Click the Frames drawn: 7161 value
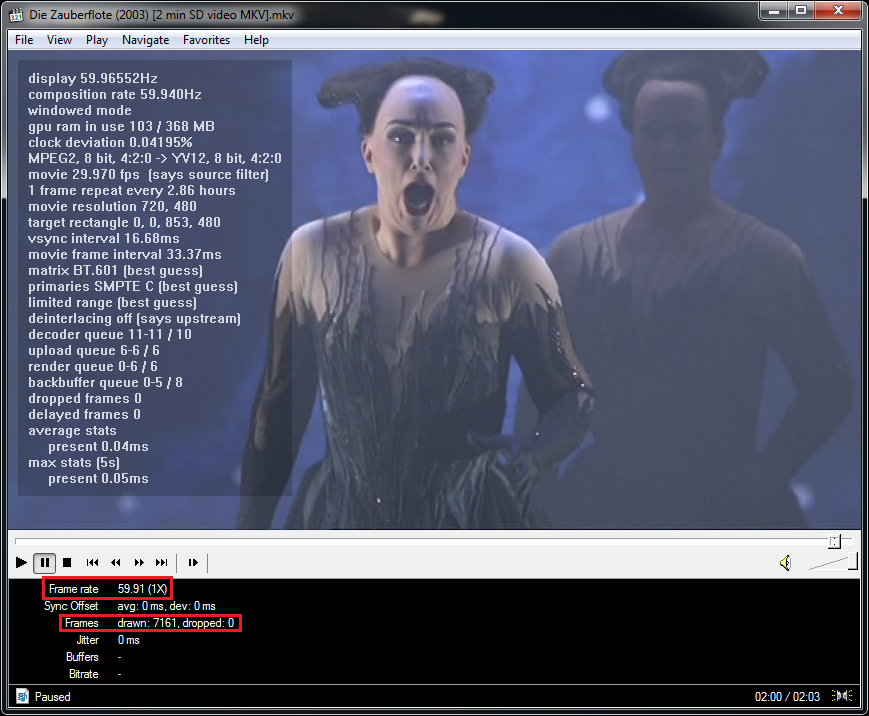 point(176,623)
